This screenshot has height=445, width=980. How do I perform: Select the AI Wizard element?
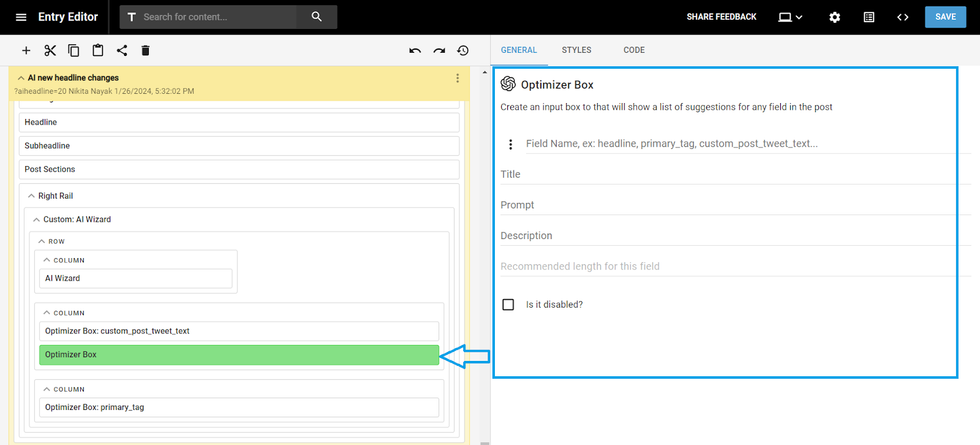point(136,278)
